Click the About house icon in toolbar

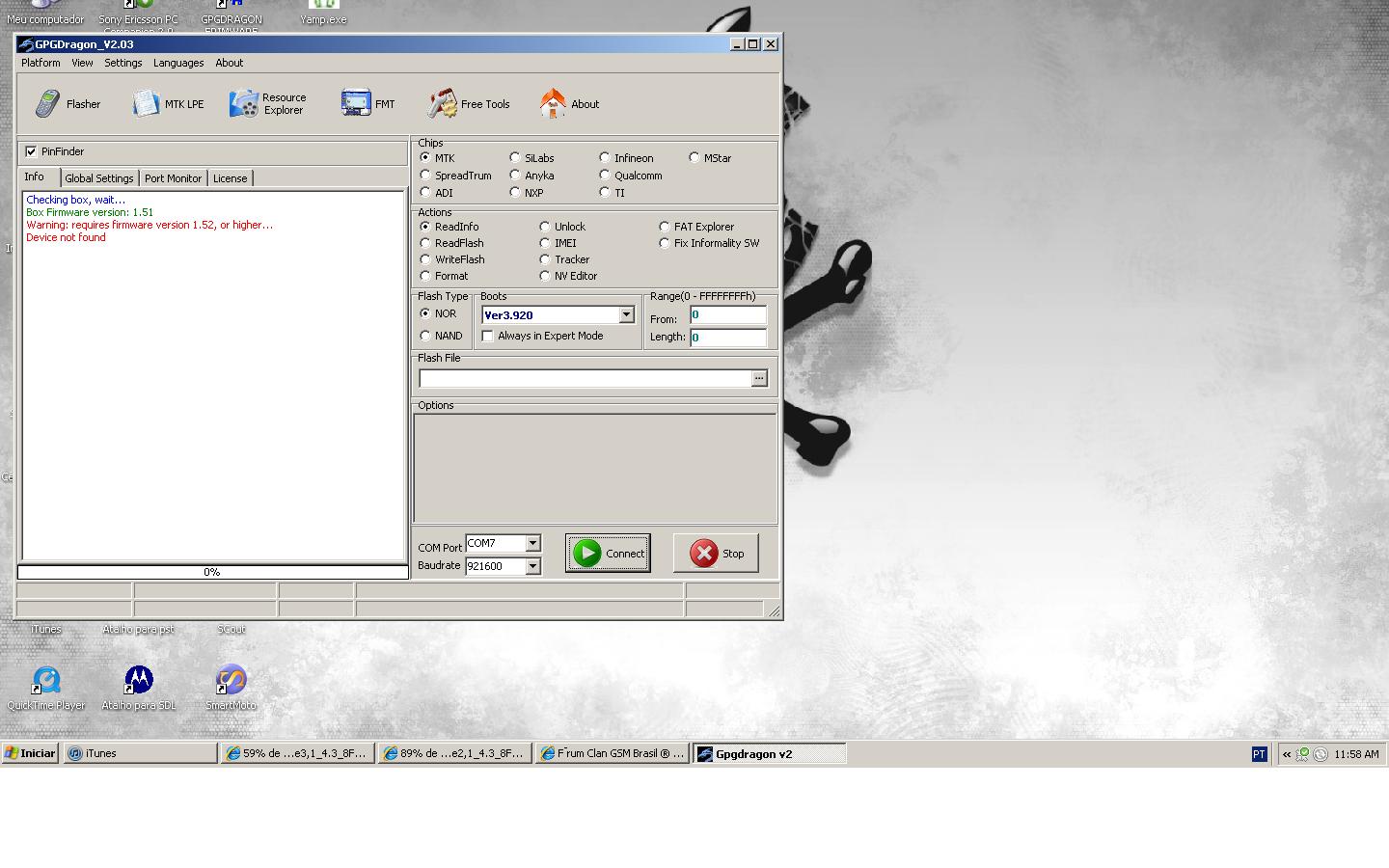click(x=553, y=103)
